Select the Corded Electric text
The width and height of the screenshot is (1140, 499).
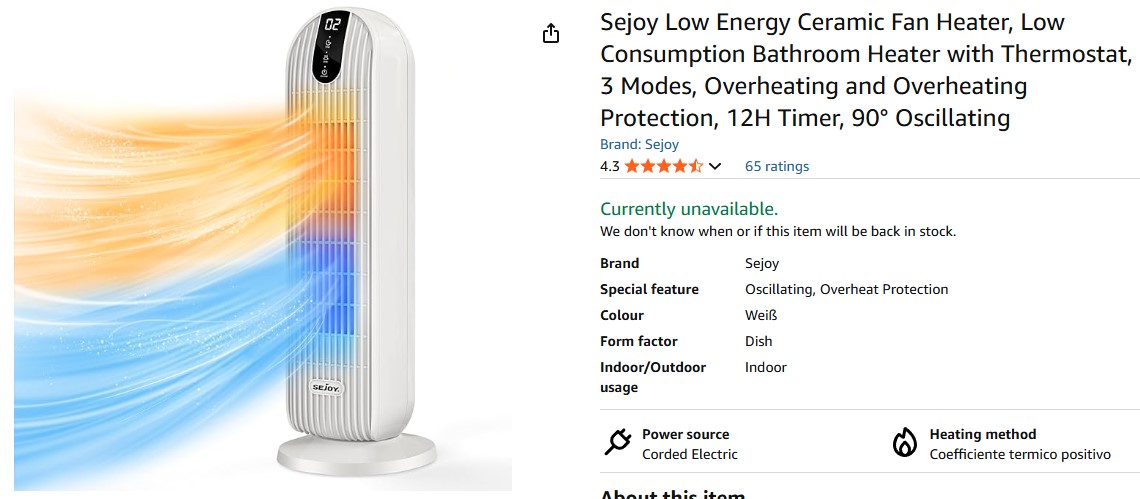pyautogui.click(x=689, y=454)
